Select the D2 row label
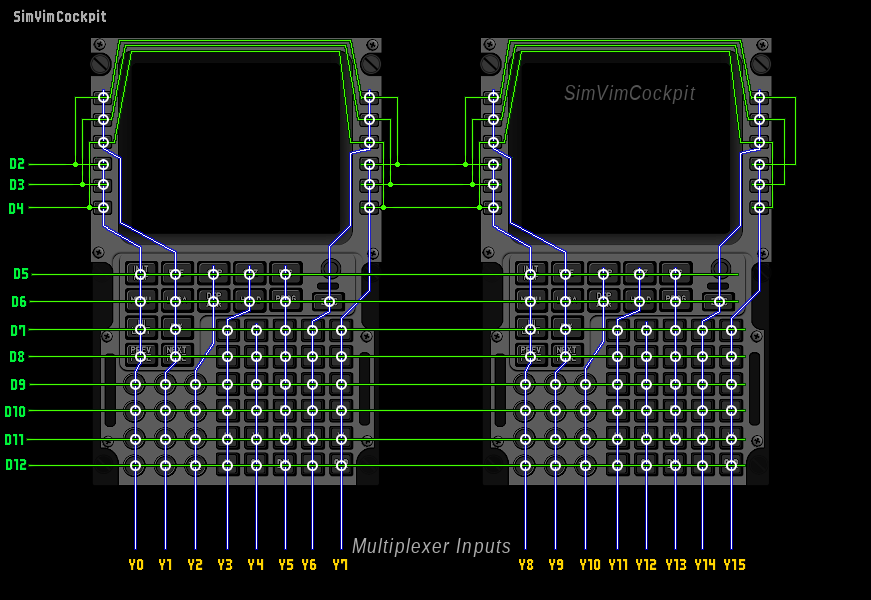 pos(17,164)
